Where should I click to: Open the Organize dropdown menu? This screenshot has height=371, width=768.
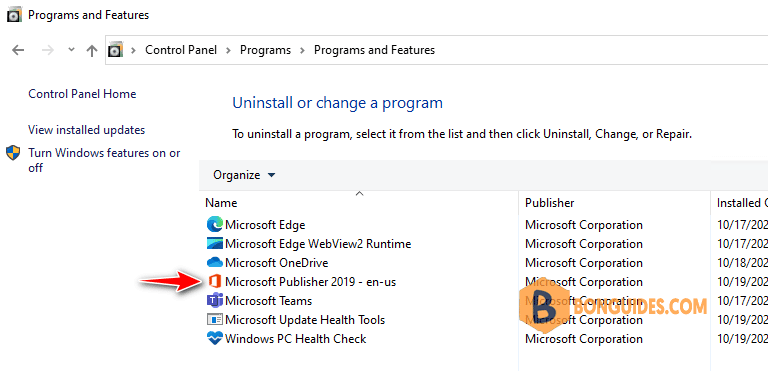244,175
